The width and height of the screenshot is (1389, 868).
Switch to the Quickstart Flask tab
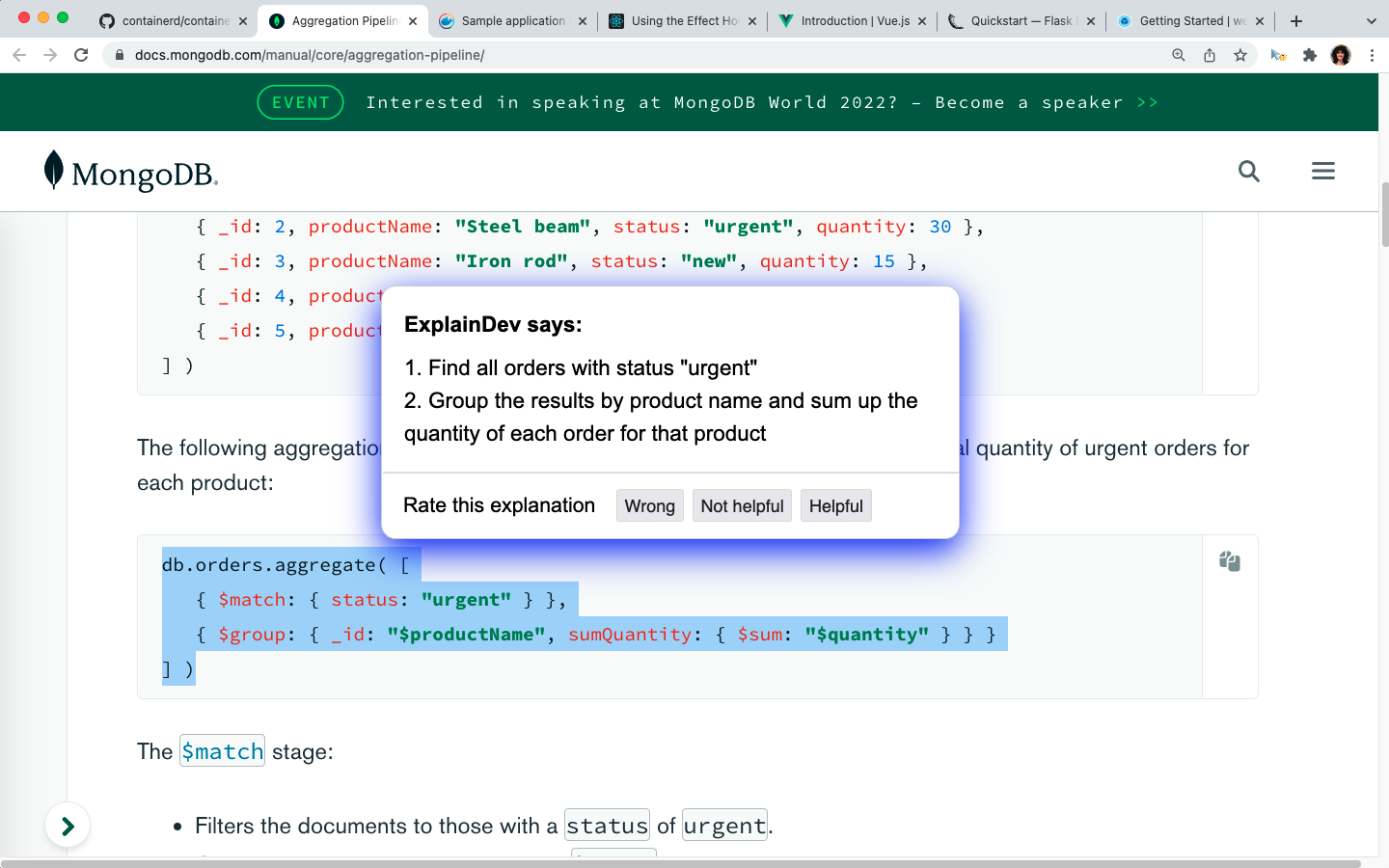click(1020, 20)
